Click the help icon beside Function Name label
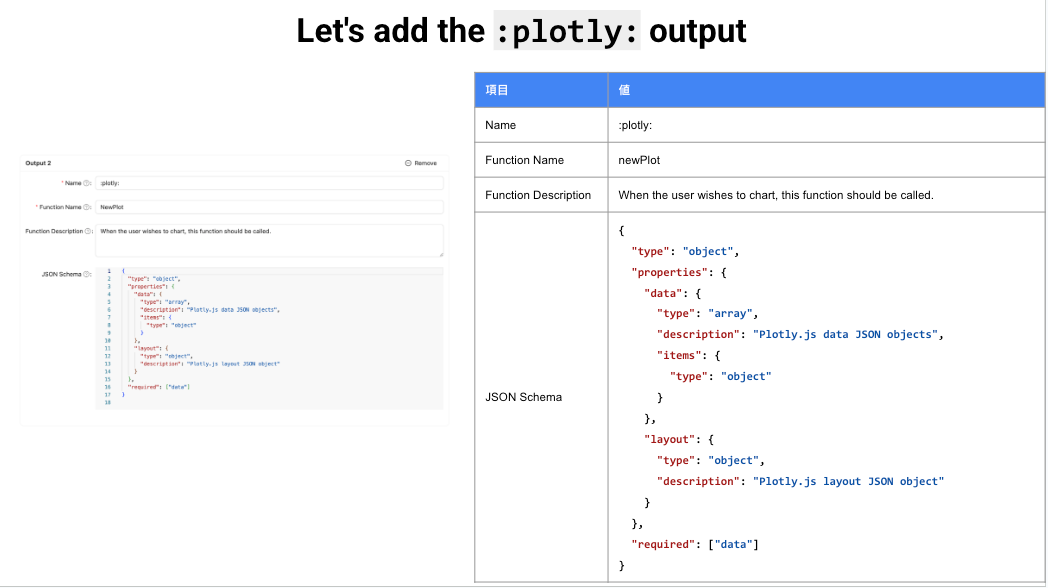1048x588 pixels. (87, 207)
